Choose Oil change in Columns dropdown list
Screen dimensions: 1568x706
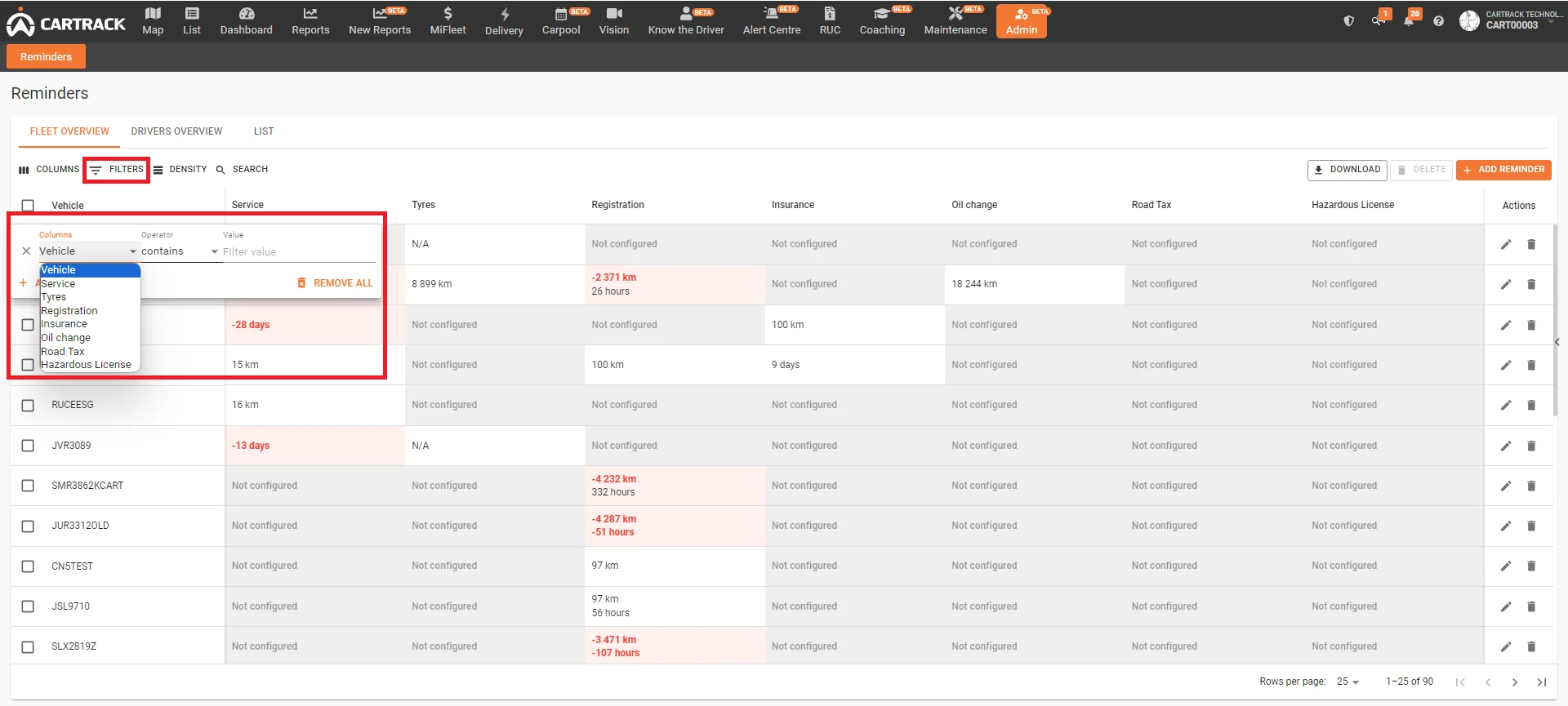click(x=90, y=338)
